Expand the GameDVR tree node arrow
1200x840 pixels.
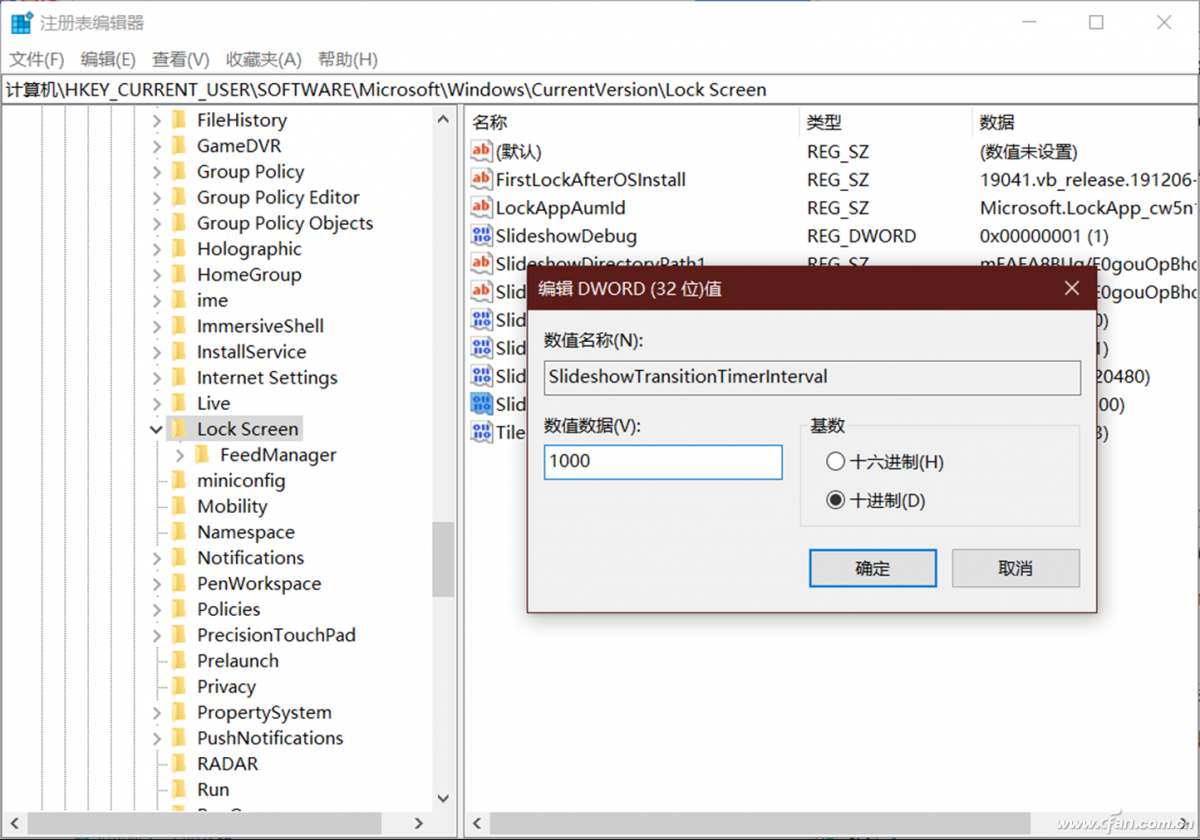[x=156, y=146]
